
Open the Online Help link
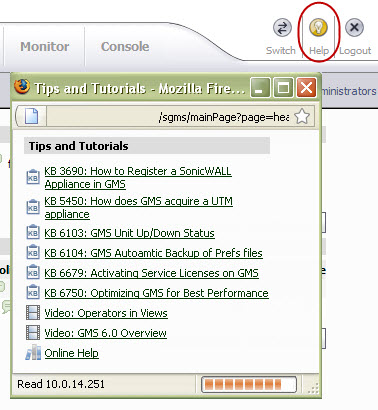pos(71,353)
